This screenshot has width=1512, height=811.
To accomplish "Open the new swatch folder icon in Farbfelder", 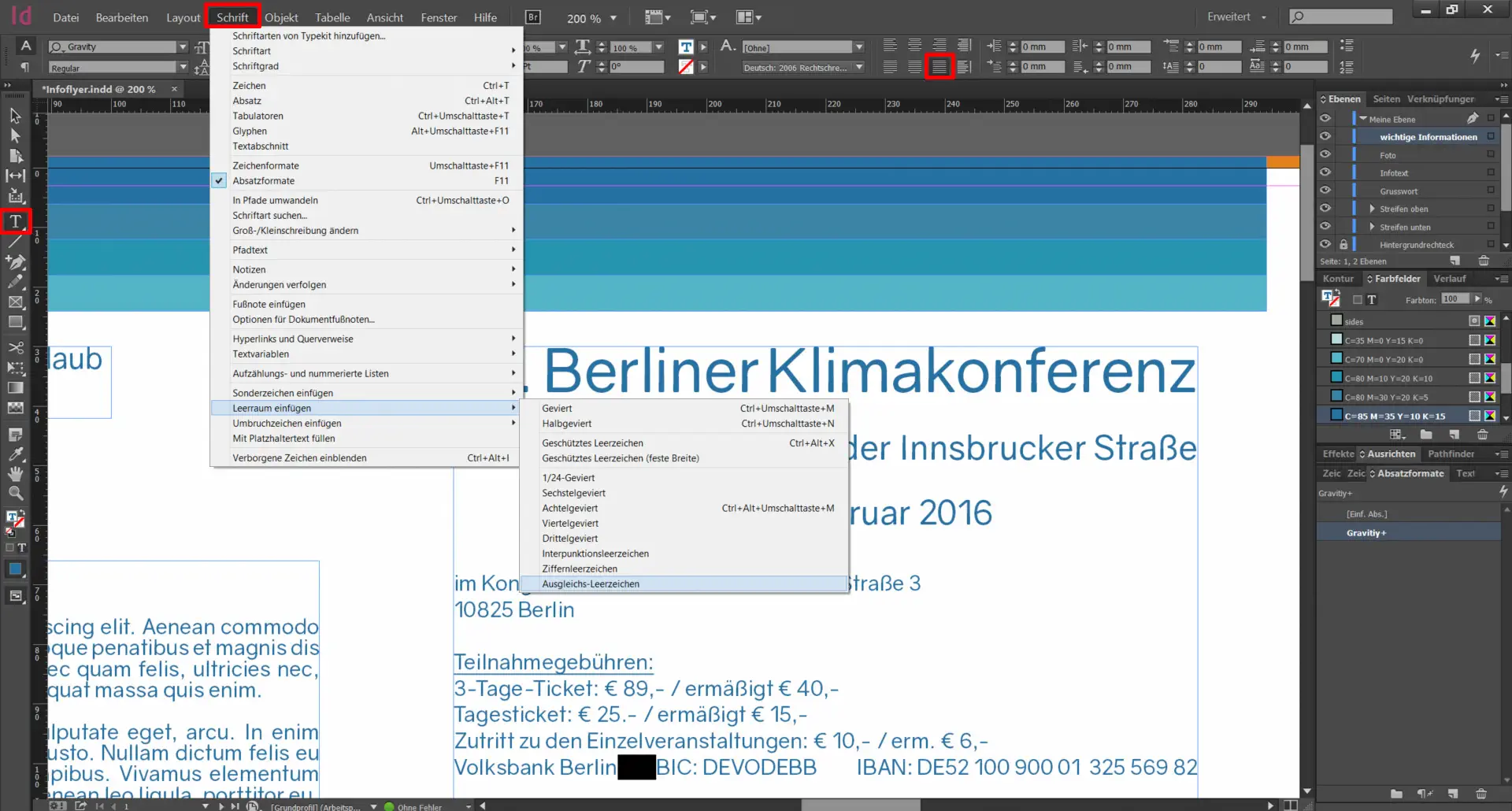I will [1427, 434].
